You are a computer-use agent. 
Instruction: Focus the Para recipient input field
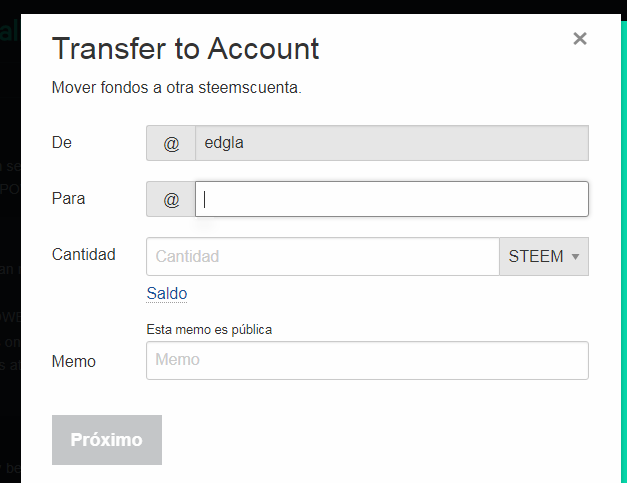tap(391, 199)
